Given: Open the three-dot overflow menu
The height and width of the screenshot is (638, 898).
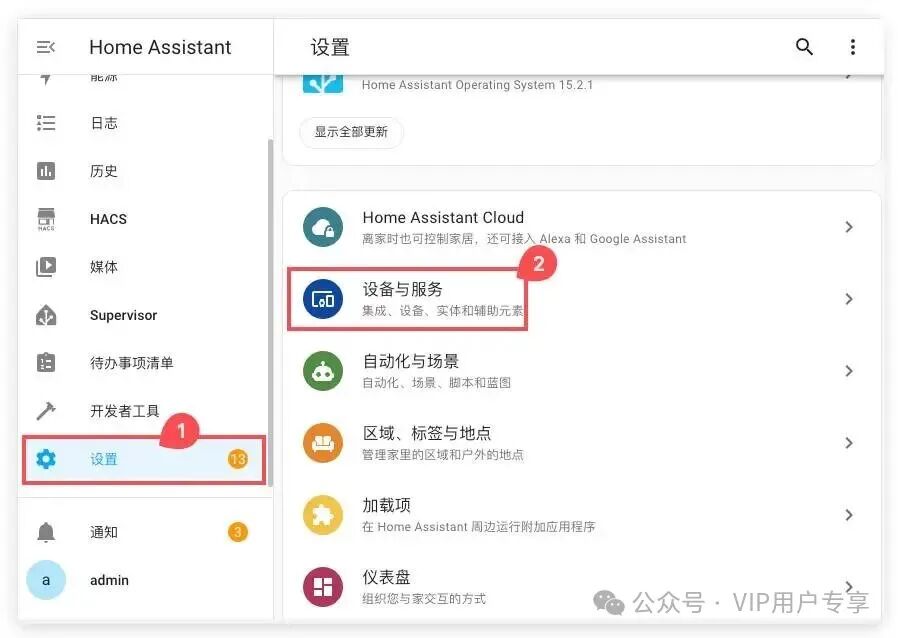Looking at the screenshot, I should 853,47.
